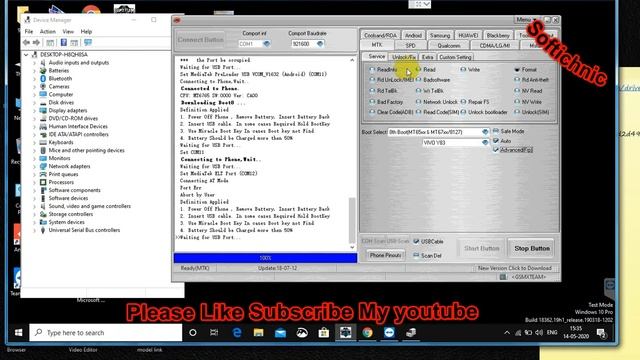Click the Start Button
Viewport: 640px width, 360px height.
(x=481, y=248)
